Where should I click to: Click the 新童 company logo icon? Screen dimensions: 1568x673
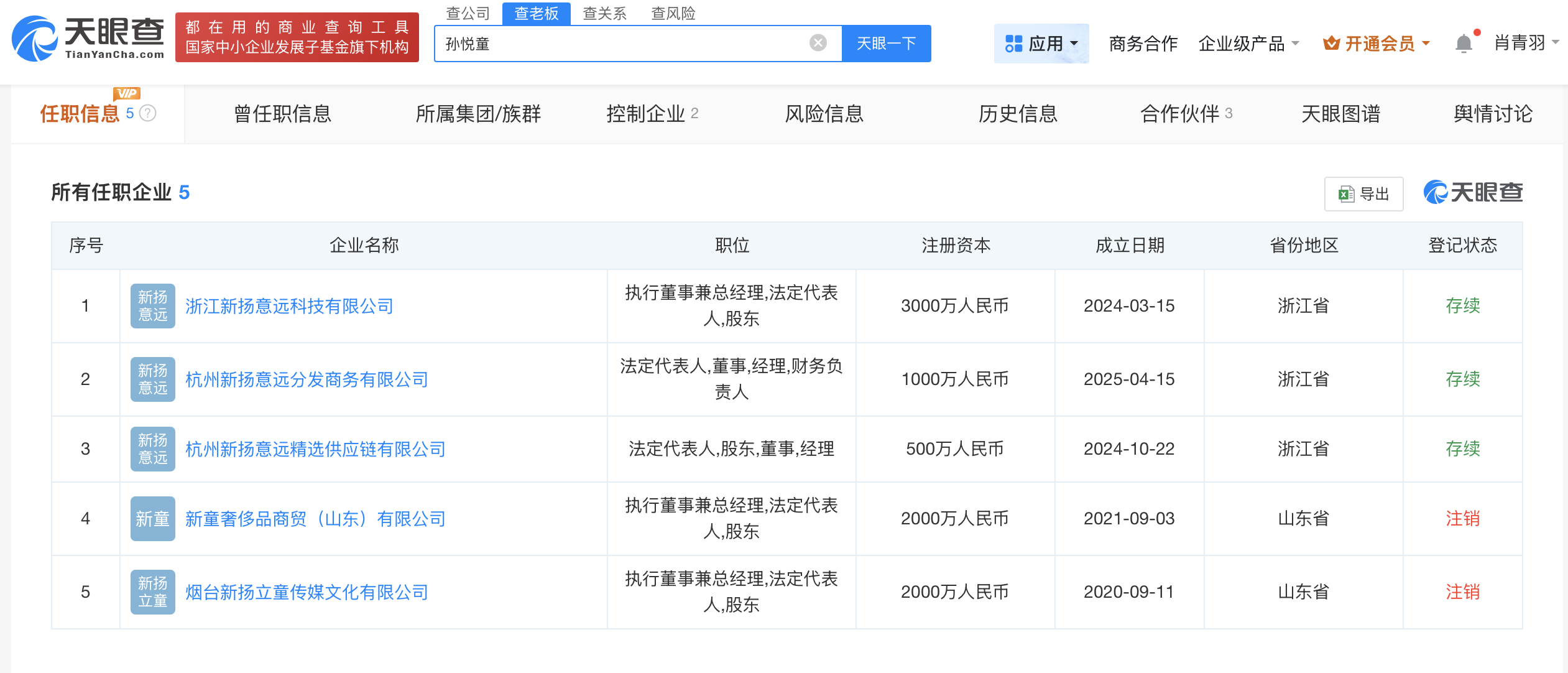tap(152, 519)
